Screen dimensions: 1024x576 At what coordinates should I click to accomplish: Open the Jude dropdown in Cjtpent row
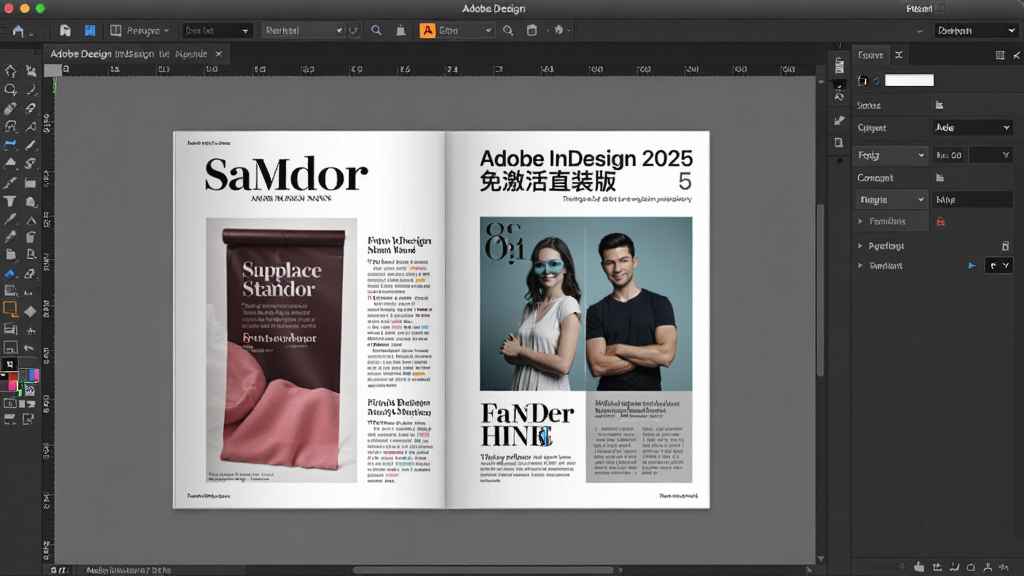pyautogui.click(x=972, y=128)
